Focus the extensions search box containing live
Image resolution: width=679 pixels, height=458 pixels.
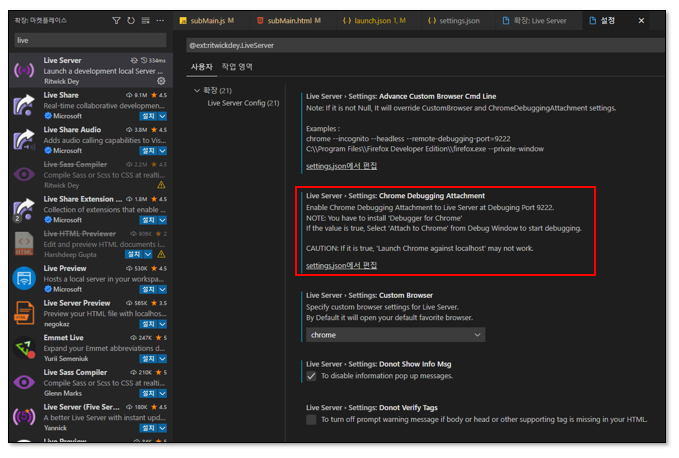pyautogui.click(x=90, y=40)
